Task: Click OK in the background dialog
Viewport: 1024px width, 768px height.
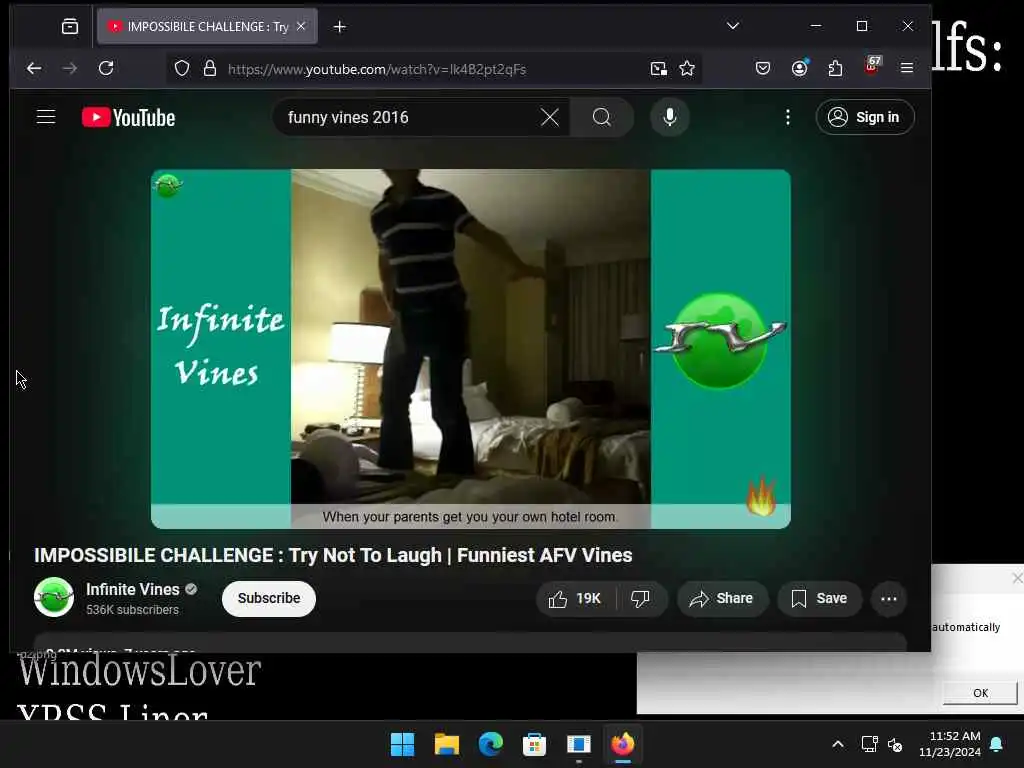Action: 980,693
